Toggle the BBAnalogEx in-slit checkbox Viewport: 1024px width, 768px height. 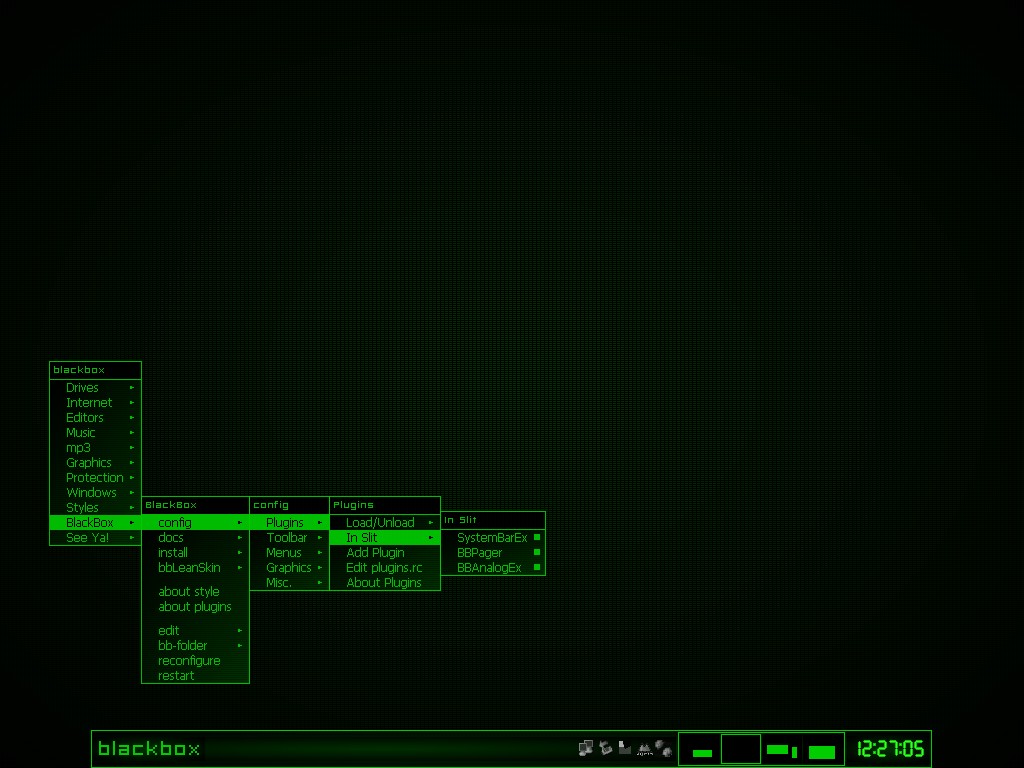[x=537, y=568]
